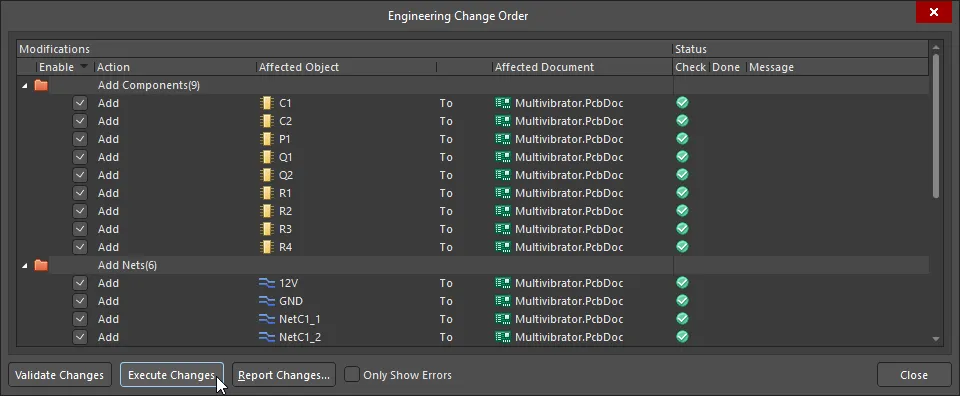Uncheck the Enable box for C2

[x=80, y=121]
